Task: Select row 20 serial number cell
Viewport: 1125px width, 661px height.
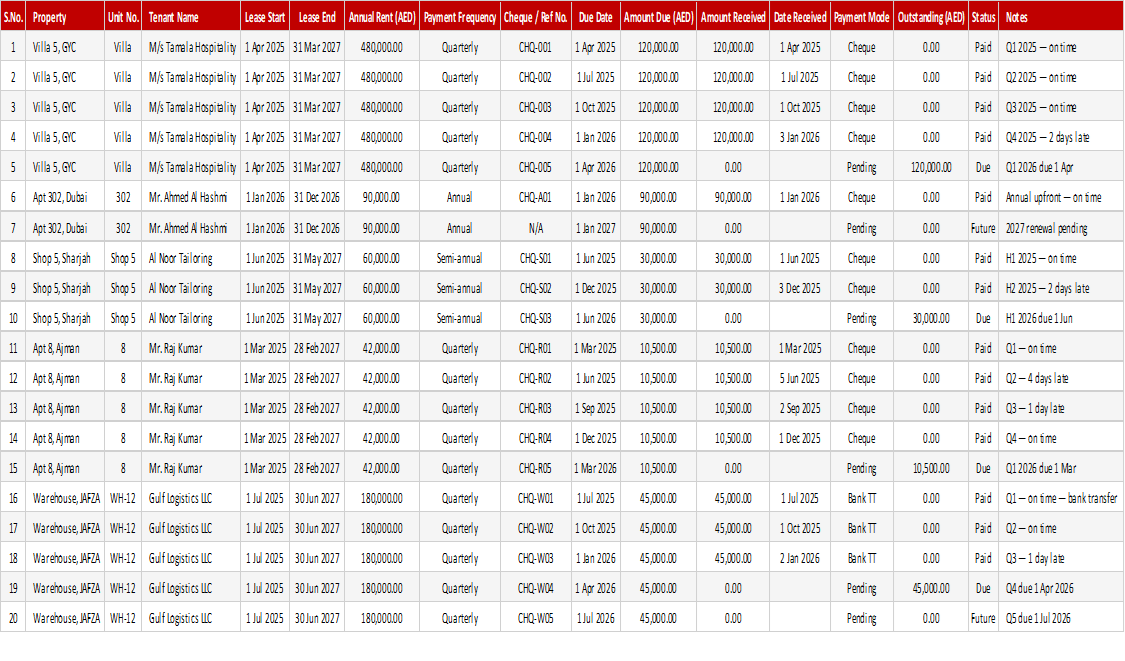Action: (13, 618)
